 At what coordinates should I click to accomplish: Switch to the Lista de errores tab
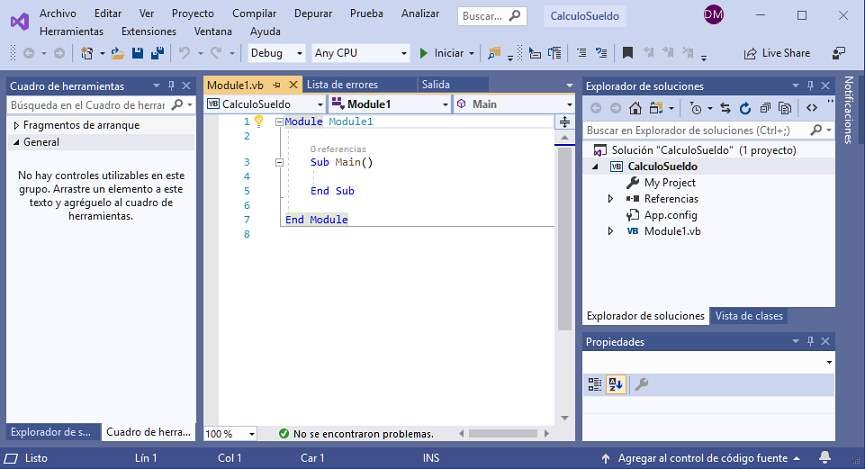342,85
